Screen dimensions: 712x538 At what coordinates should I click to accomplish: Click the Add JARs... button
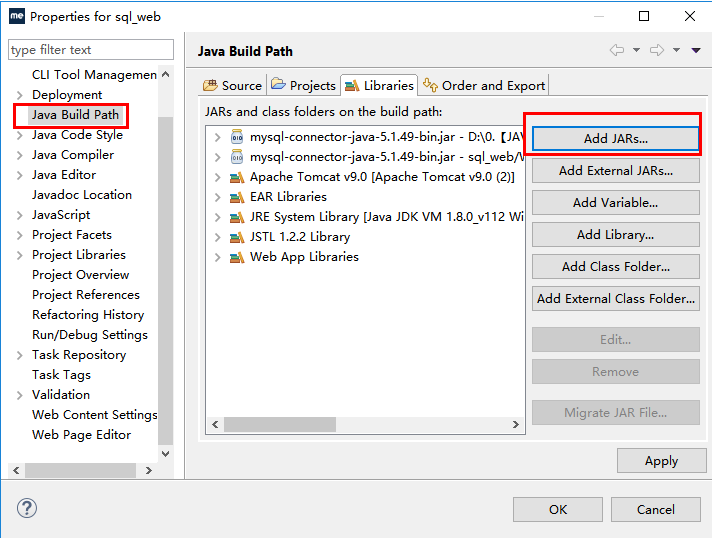(615, 138)
